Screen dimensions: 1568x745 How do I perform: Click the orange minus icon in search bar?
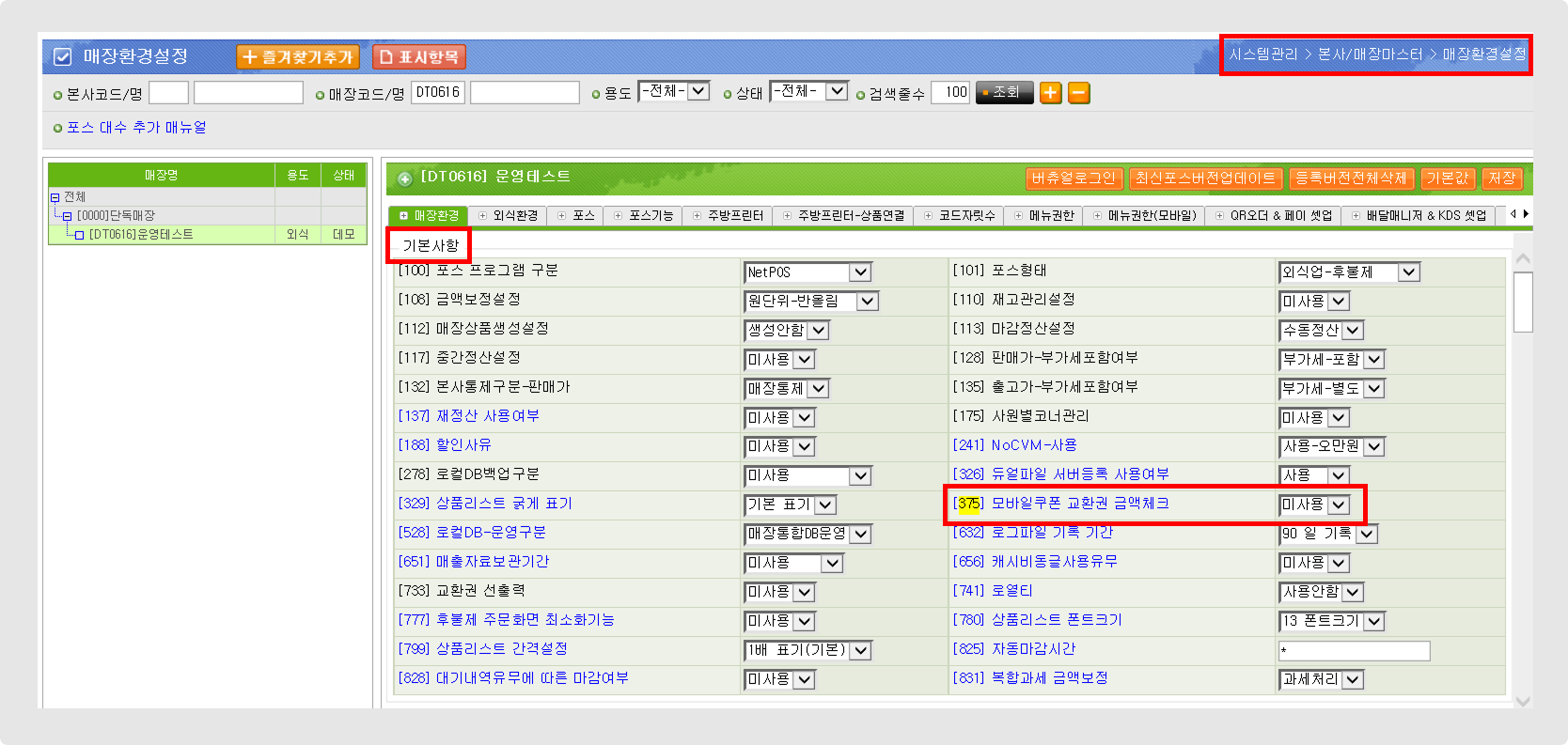point(1079,92)
